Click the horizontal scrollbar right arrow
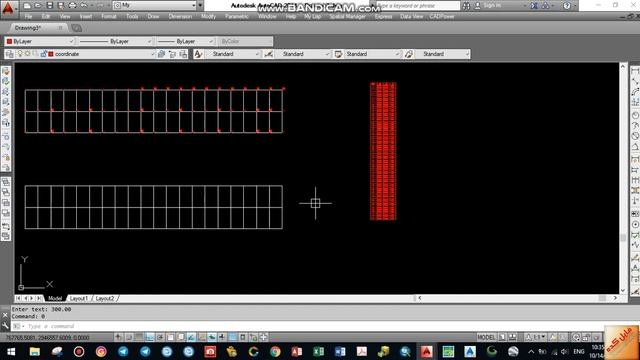This screenshot has height=360, width=640. point(615,298)
